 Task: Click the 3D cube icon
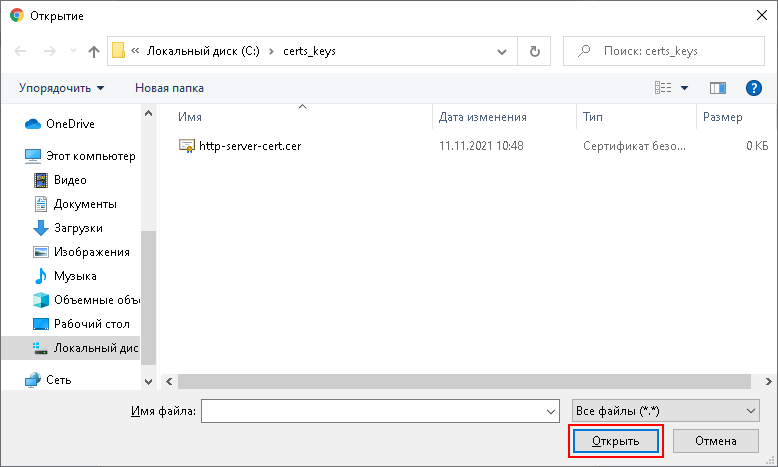[41, 300]
